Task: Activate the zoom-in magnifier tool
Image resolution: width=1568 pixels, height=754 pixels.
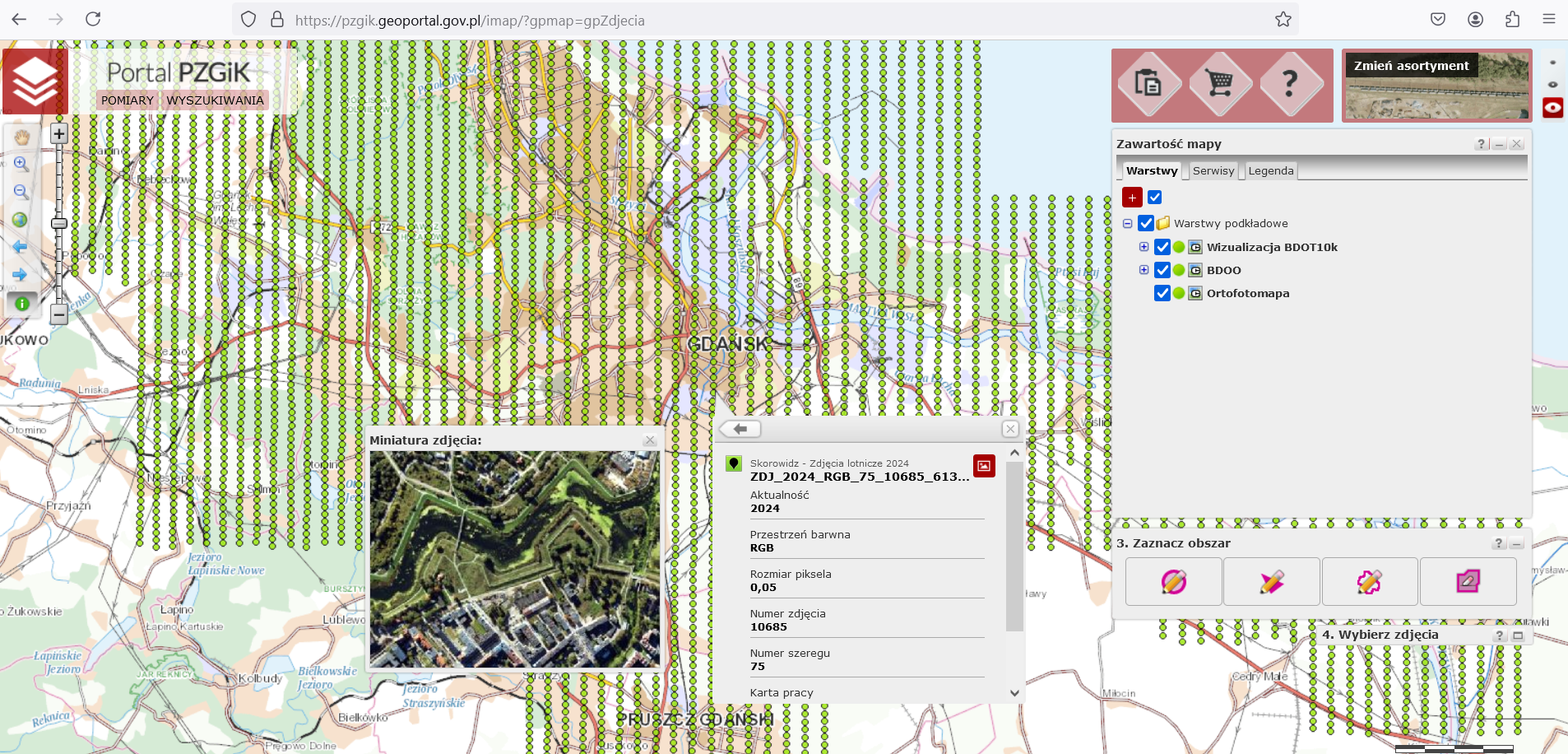Action: tap(21, 164)
